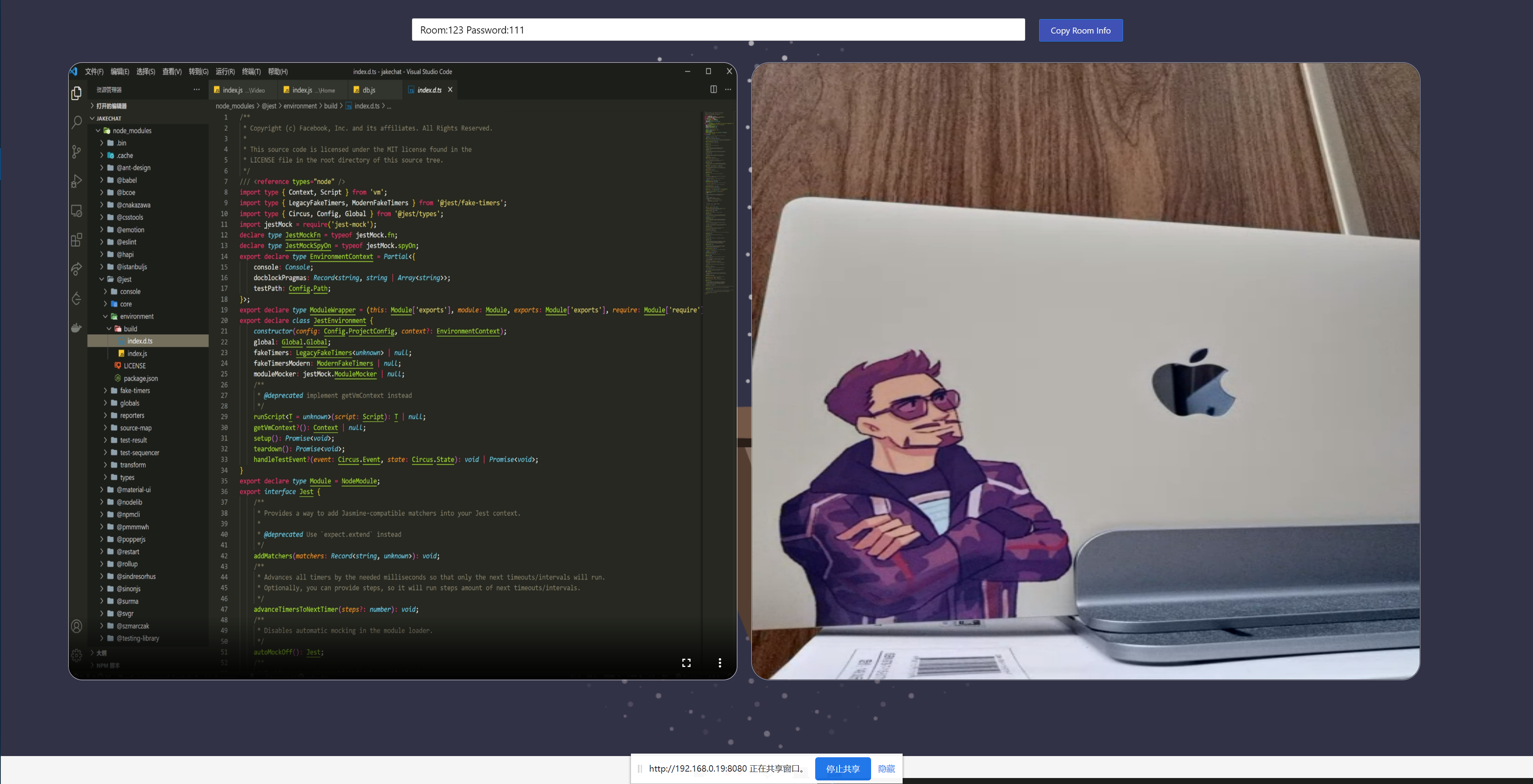1533x784 pixels.
Task: Open the video options three-dot menu
Action: (719, 663)
